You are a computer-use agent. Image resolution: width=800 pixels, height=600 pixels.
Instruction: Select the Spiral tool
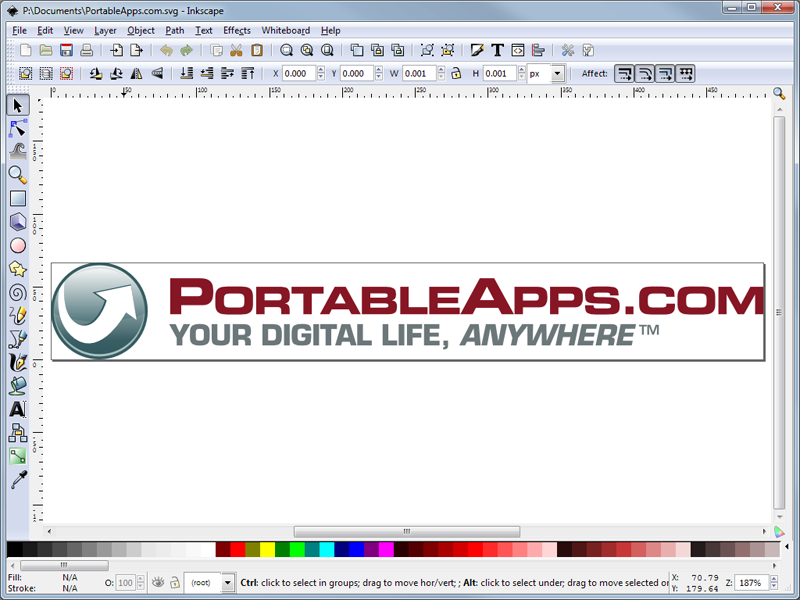17,292
